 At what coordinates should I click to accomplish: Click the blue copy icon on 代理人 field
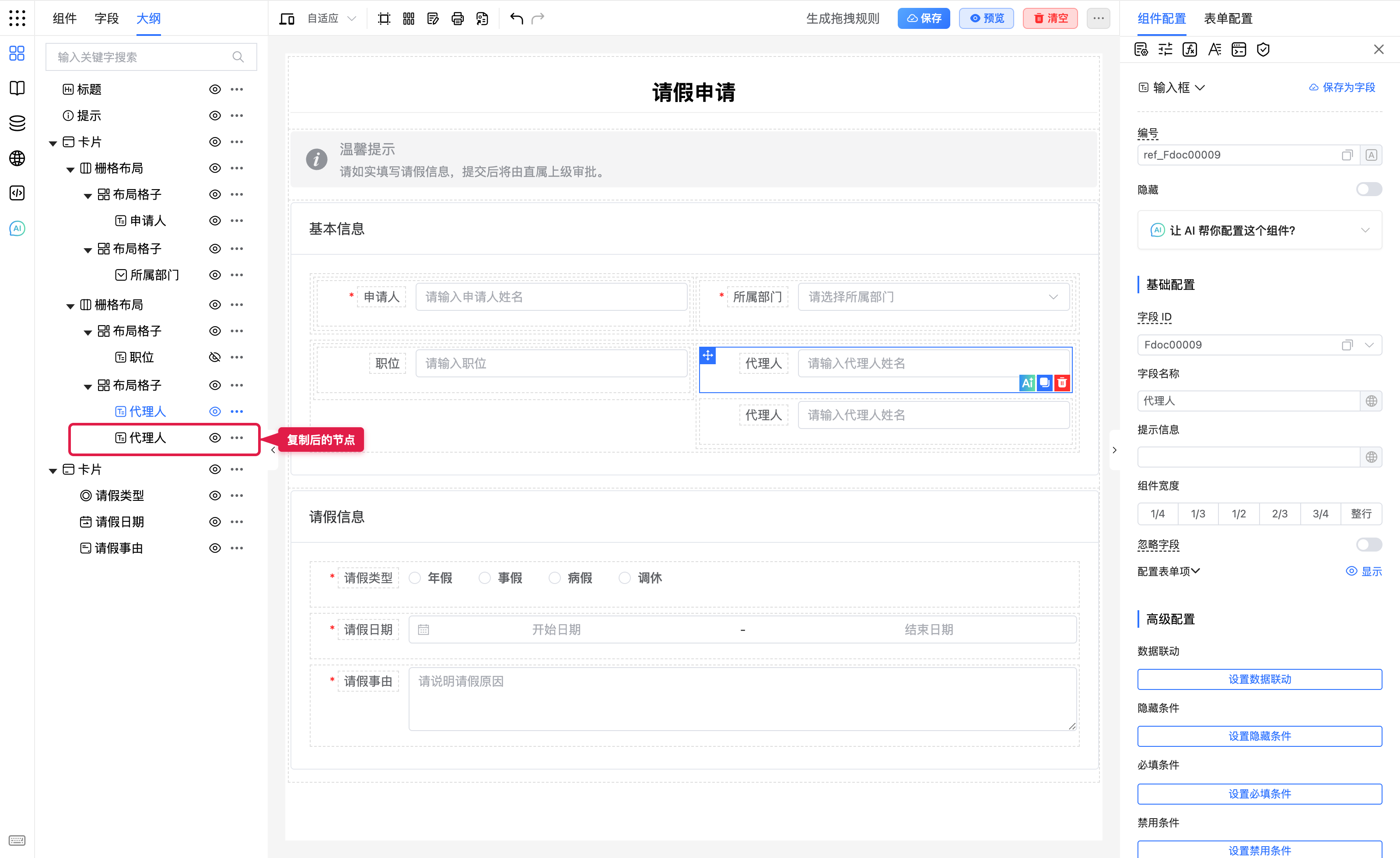tap(1044, 383)
